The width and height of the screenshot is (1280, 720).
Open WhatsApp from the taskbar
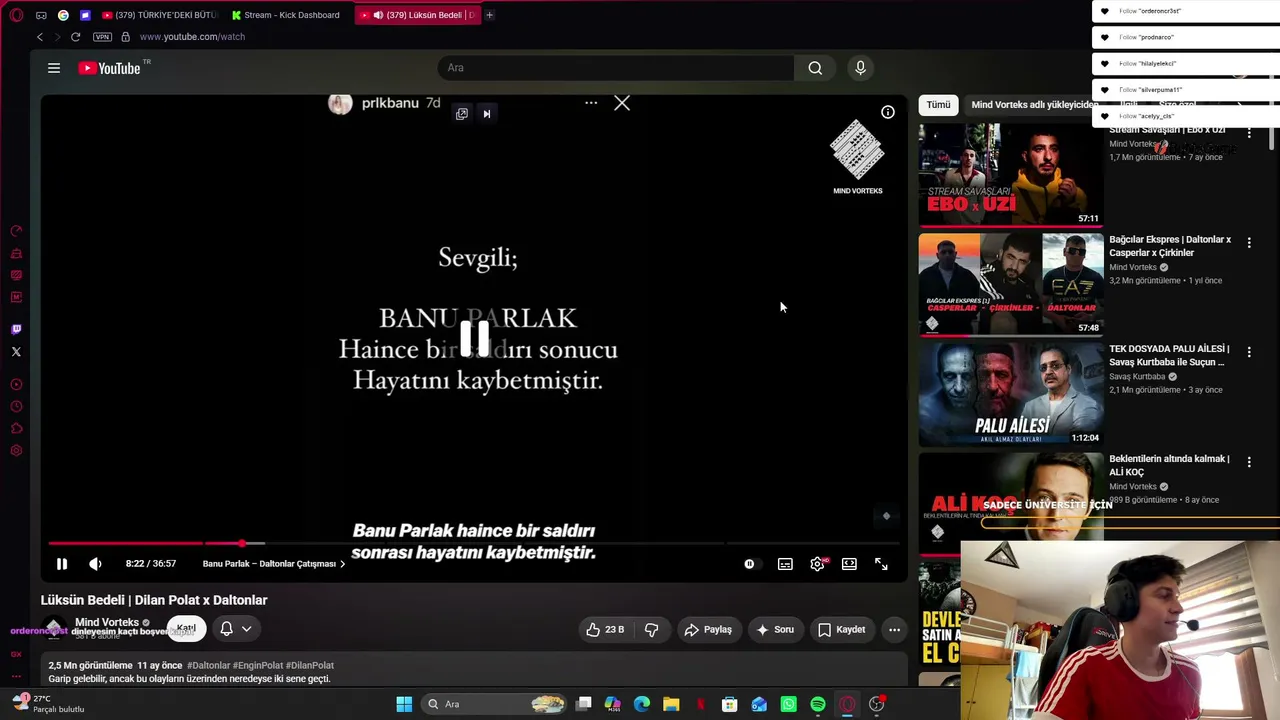pyautogui.click(x=789, y=704)
